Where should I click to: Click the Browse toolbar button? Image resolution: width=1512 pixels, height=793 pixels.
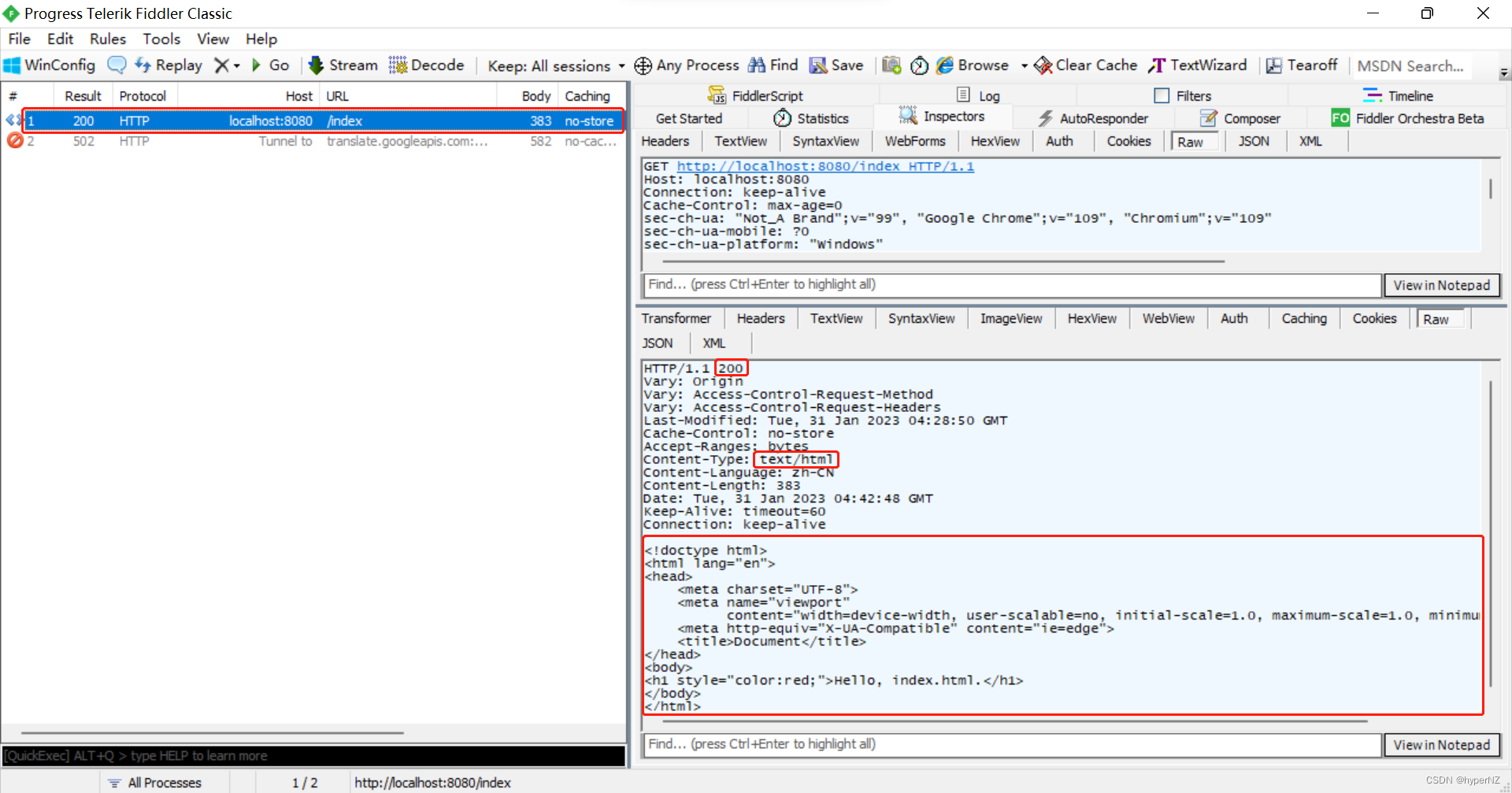[x=973, y=65]
